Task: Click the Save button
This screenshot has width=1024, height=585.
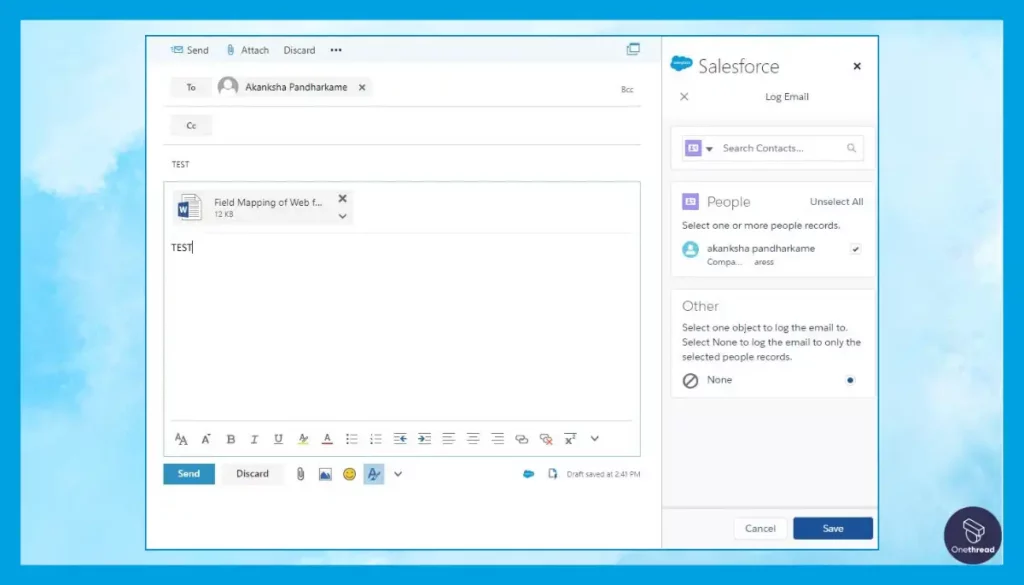Action: click(833, 529)
